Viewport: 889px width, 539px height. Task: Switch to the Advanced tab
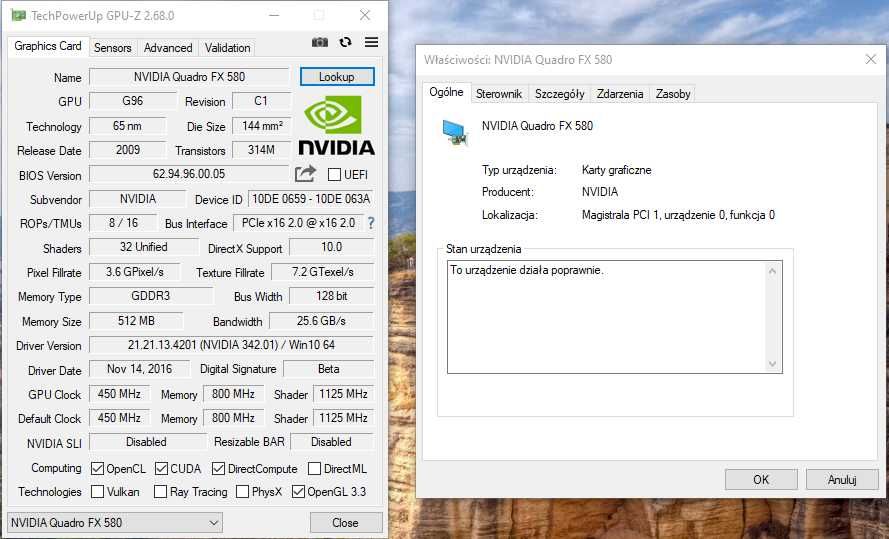point(168,48)
